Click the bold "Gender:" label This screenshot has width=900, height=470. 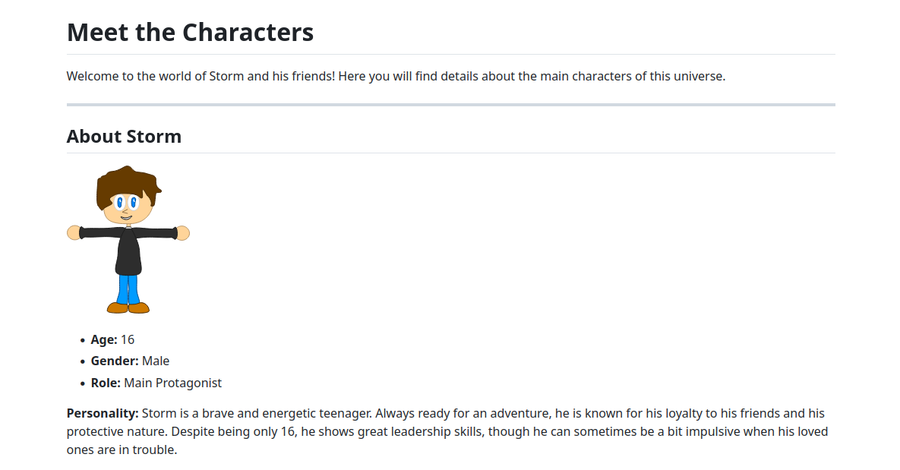114,361
